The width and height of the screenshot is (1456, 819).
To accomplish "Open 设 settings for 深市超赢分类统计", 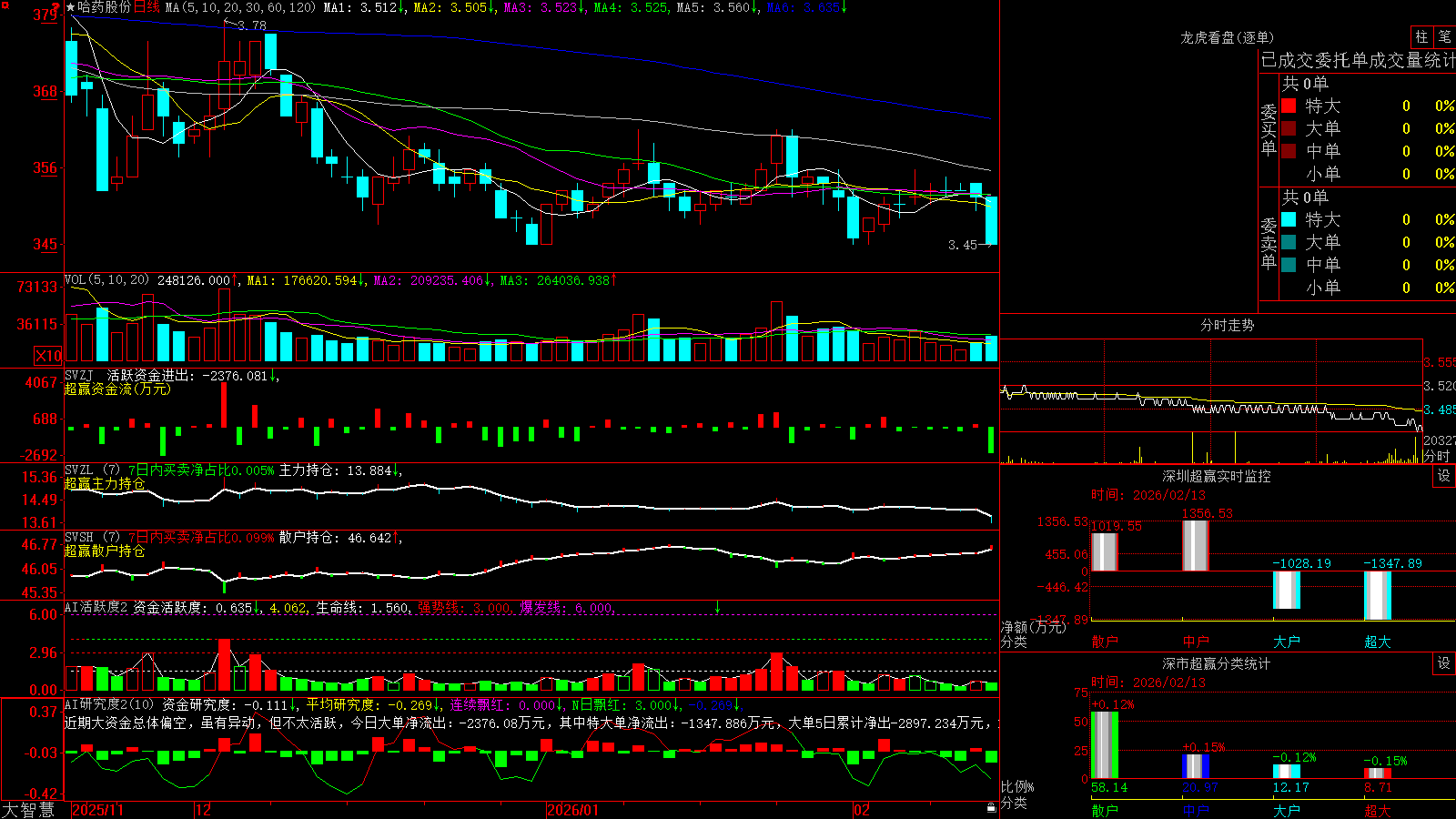I will [x=1444, y=663].
